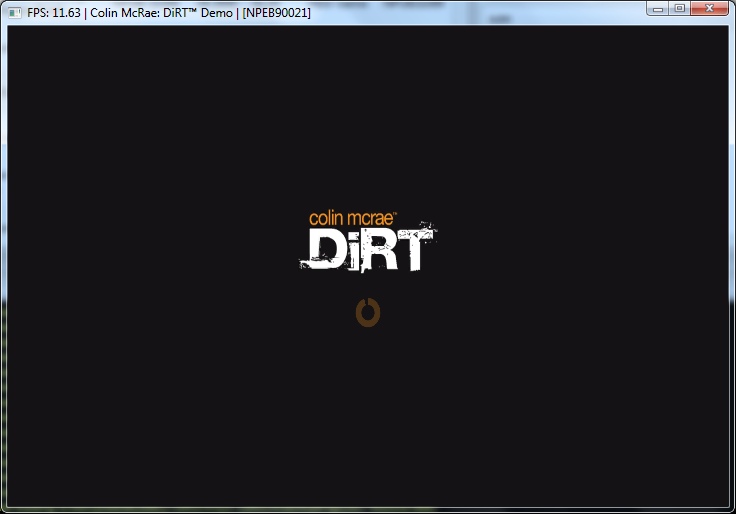This screenshot has height=514, width=736.
Task: Click the colin mcrae DiRT logo
Action: pos(368,242)
